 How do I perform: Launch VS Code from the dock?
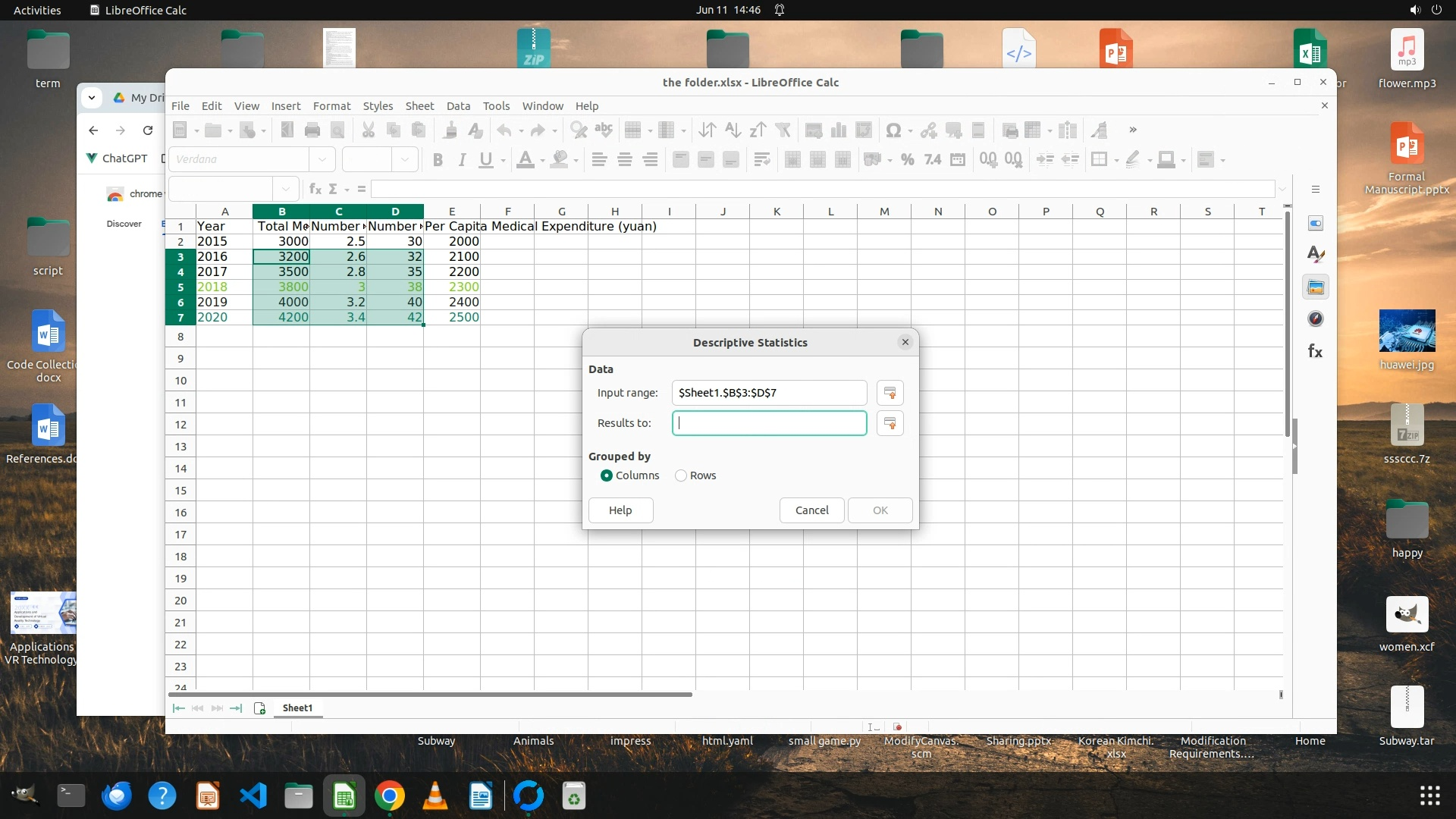click(x=253, y=796)
